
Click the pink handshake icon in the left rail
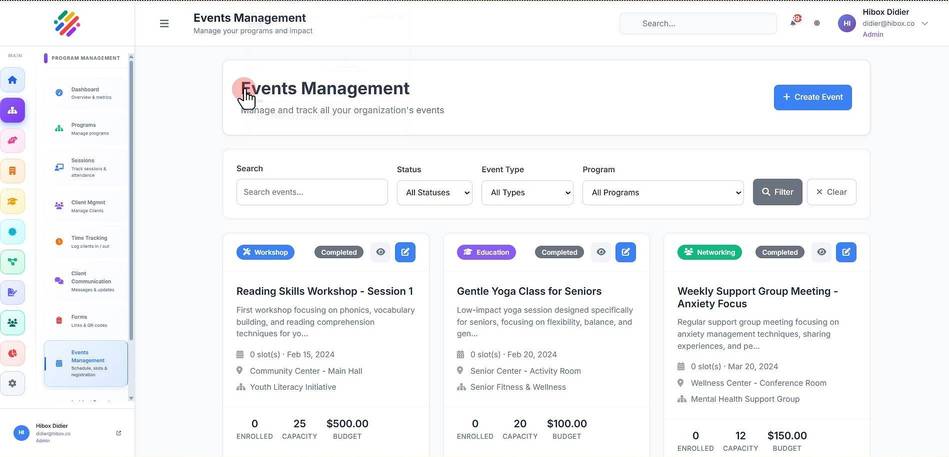[x=12, y=140]
